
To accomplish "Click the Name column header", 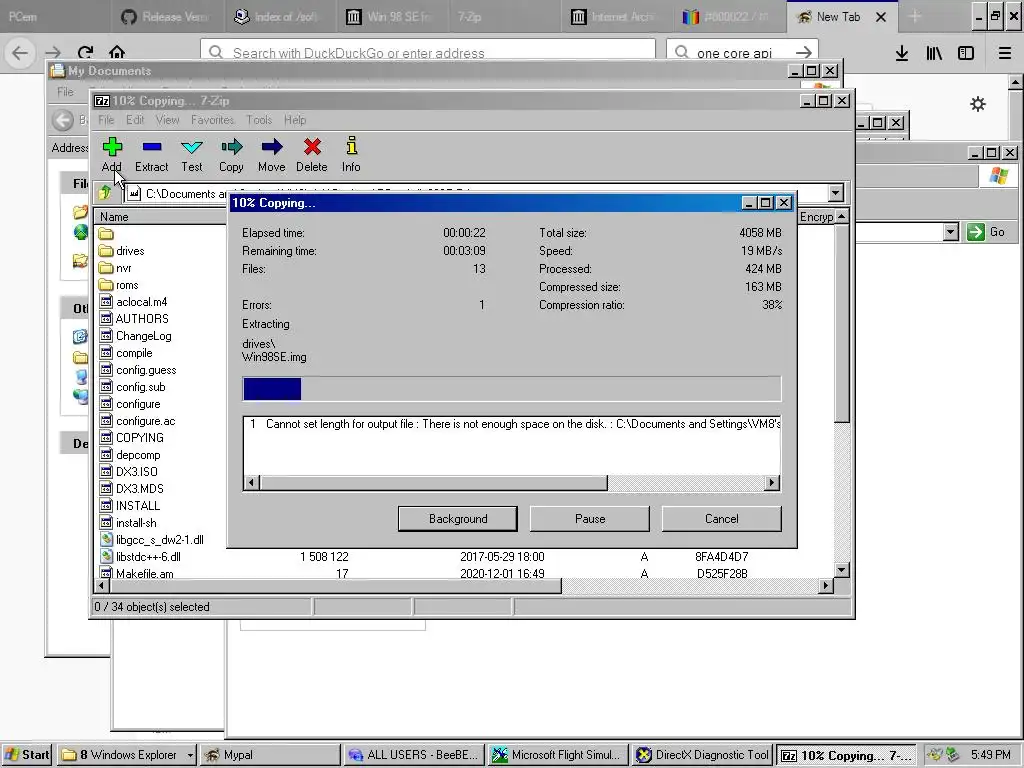I will (160, 217).
